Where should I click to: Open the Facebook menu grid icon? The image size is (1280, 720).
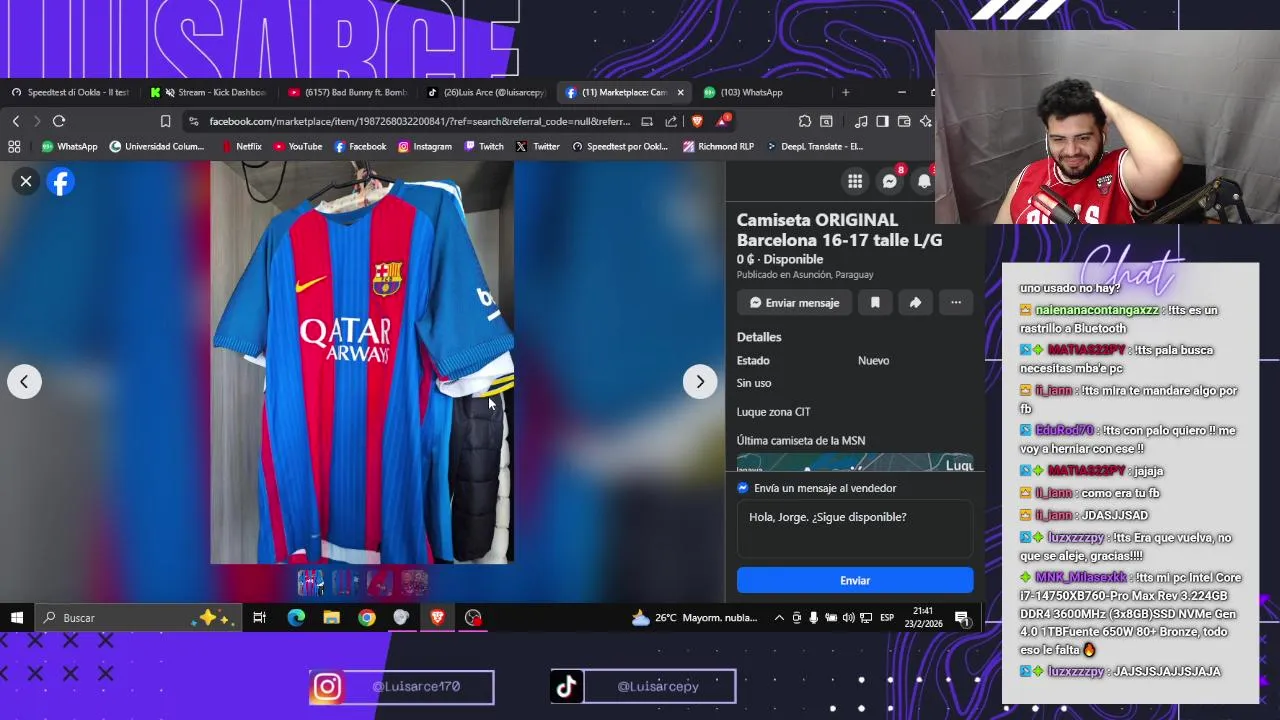click(855, 181)
